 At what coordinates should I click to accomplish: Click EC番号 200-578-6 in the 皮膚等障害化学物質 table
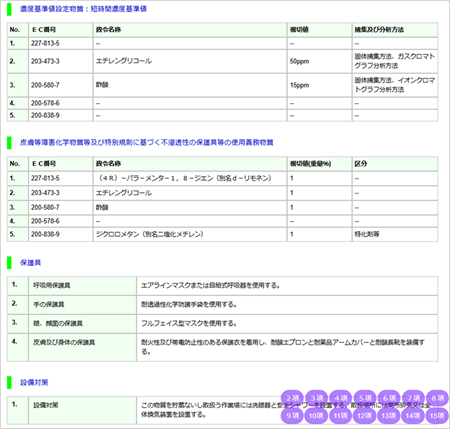(x=60, y=221)
